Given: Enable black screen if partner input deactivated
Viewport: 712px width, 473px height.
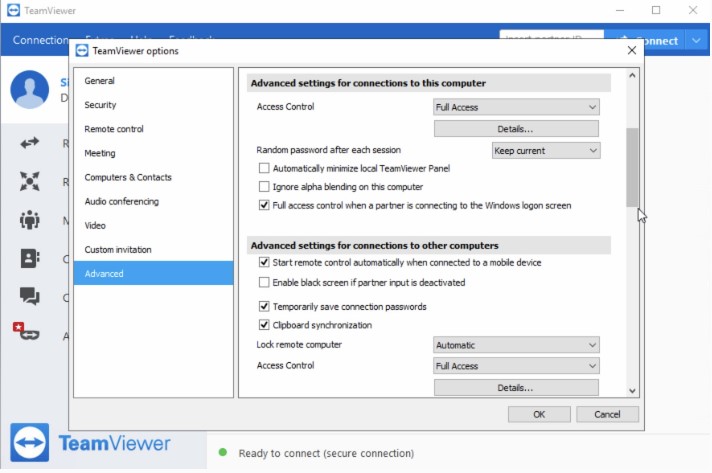Looking at the screenshot, I should 264,282.
